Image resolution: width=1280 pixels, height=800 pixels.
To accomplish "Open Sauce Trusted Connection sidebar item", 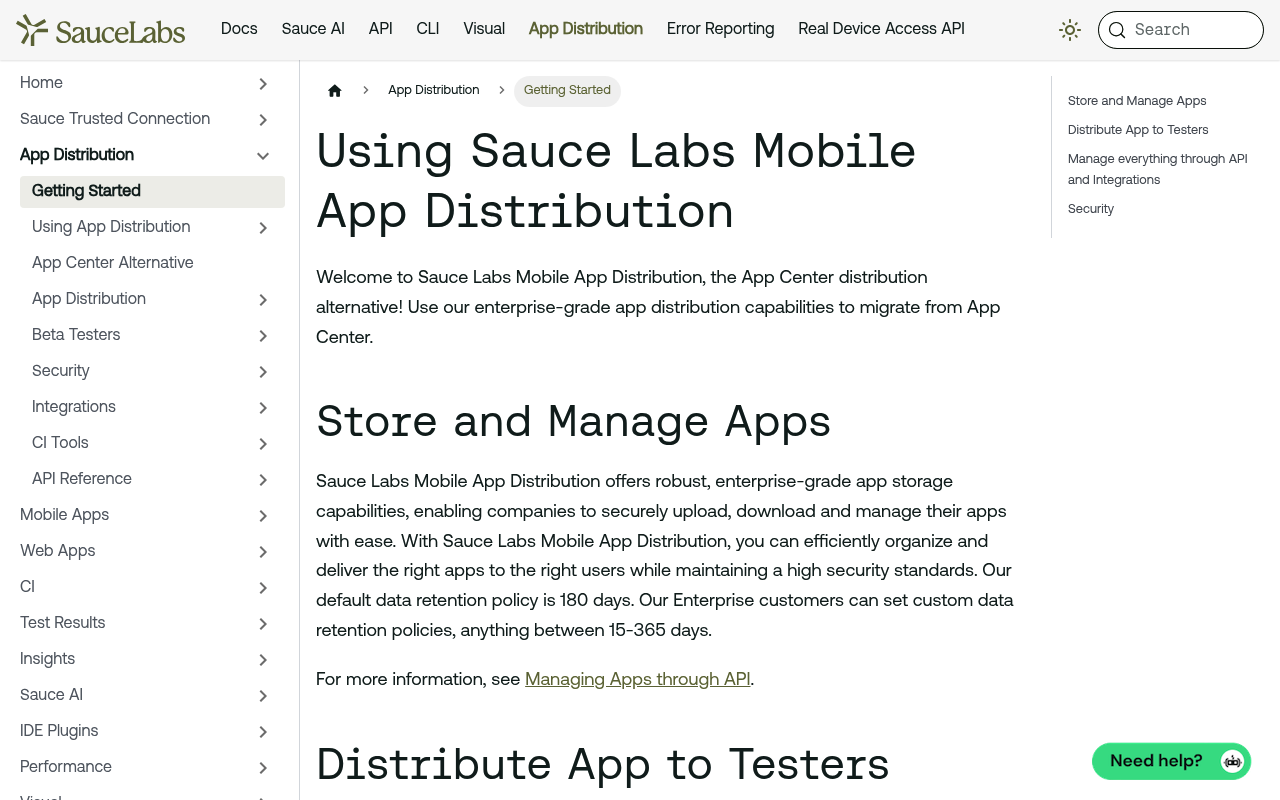I will (115, 119).
